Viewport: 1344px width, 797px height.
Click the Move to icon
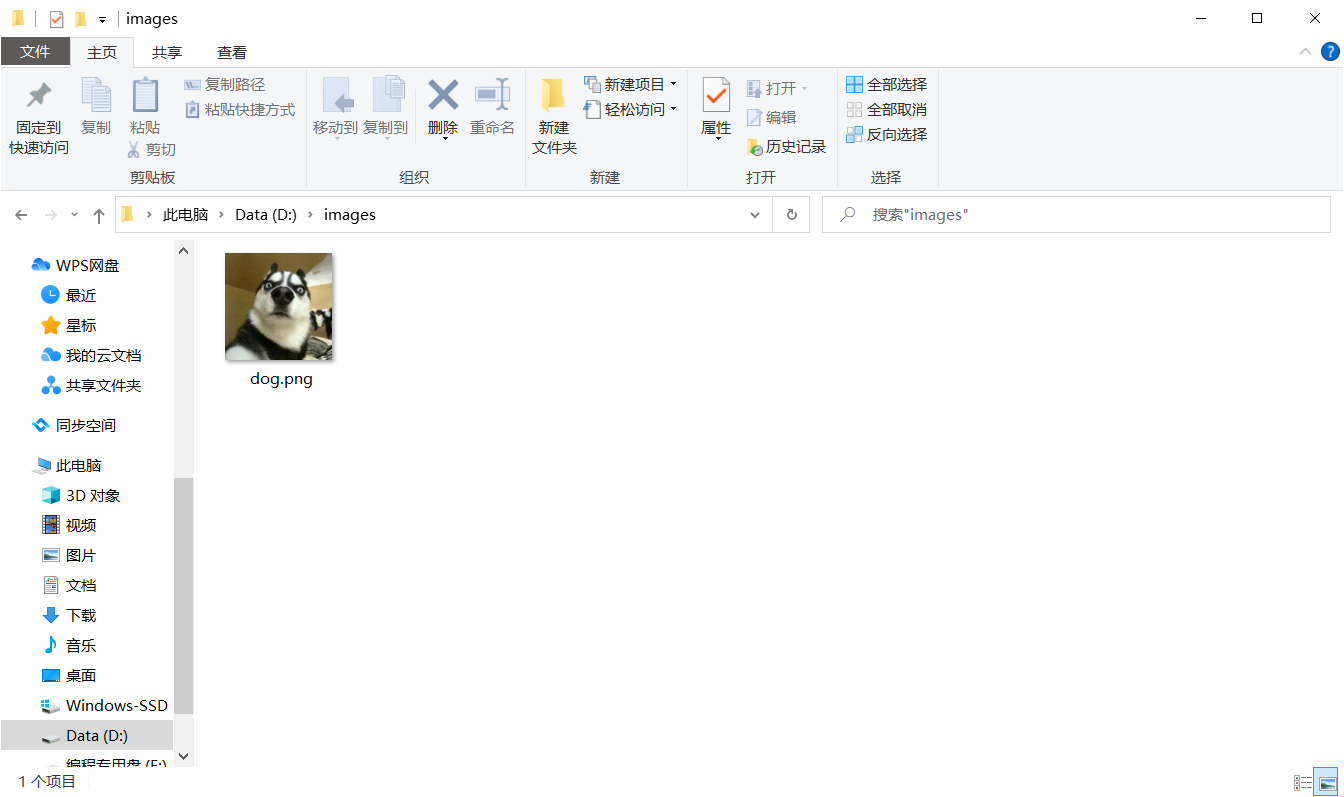point(336,96)
